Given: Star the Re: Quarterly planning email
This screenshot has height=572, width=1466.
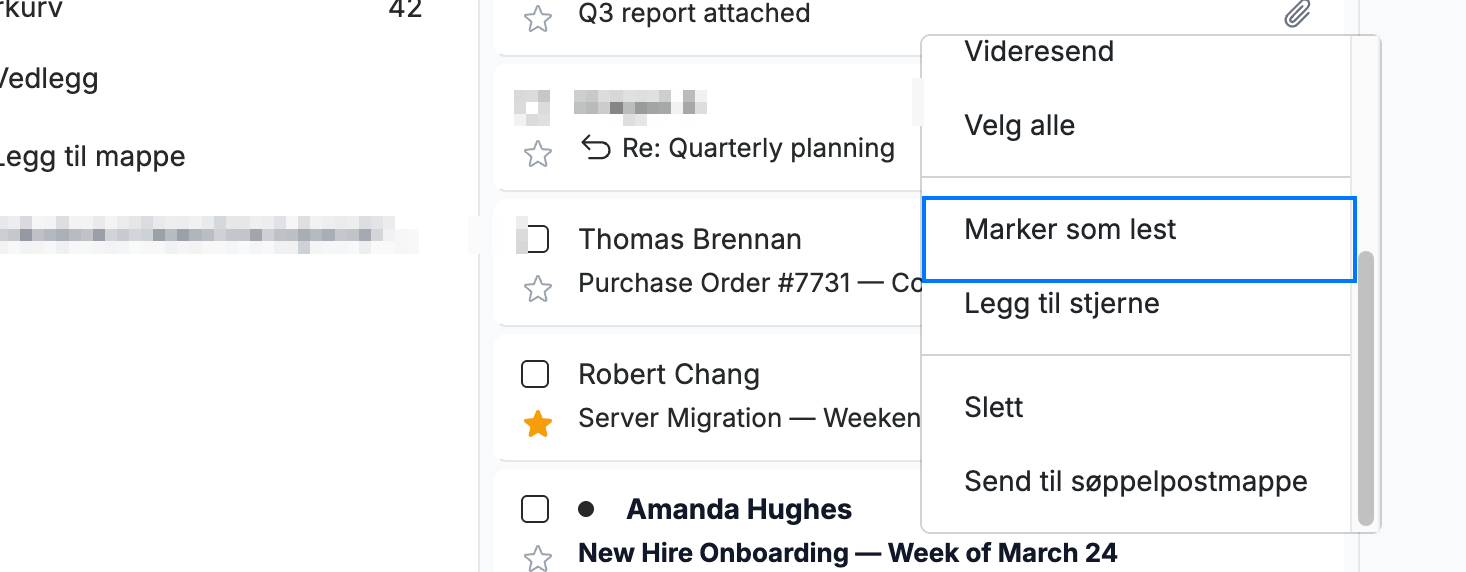Looking at the screenshot, I should click(538, 154).
